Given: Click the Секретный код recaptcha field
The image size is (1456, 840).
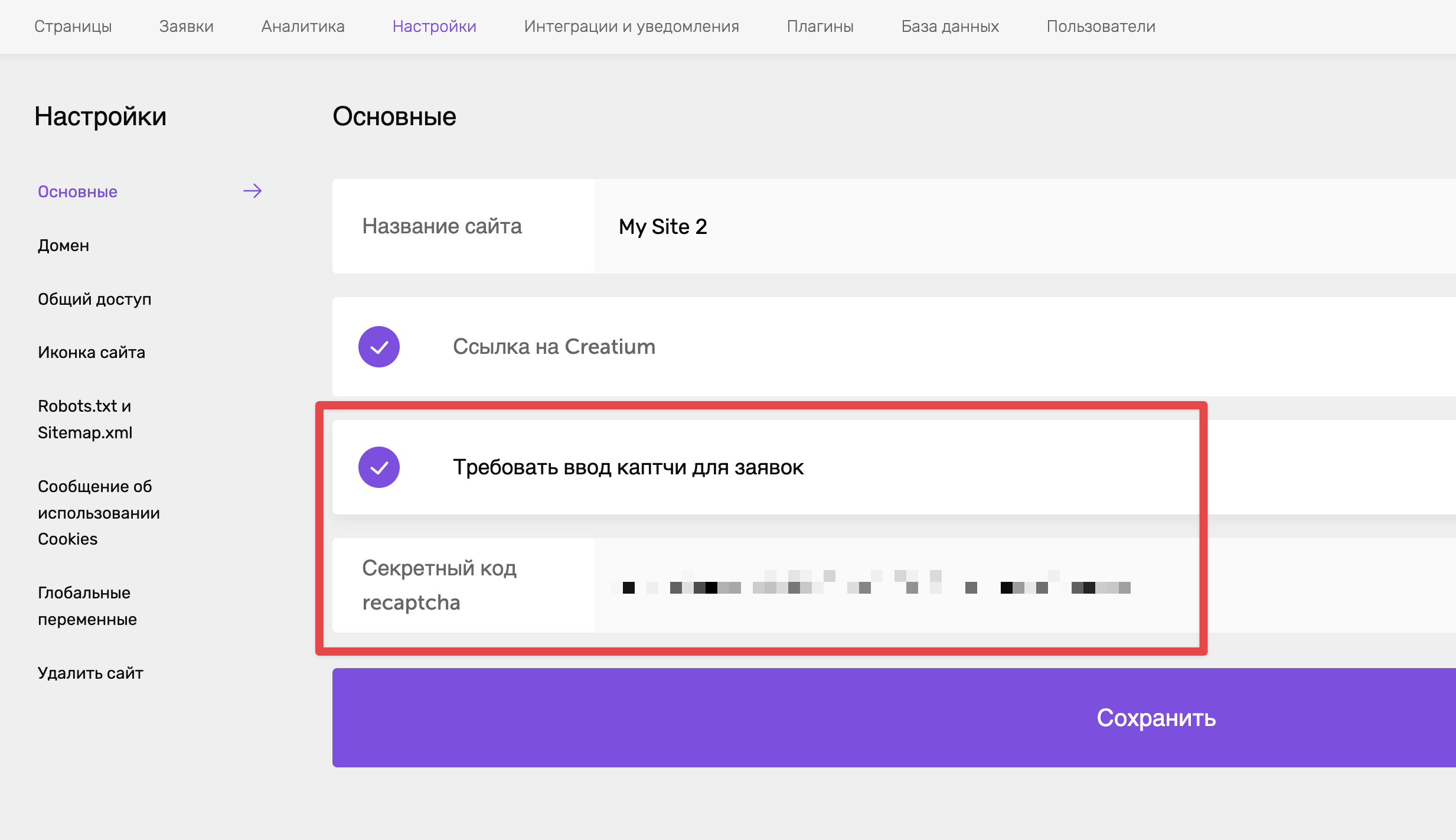Looking at the screenshot, I should point(1025,585).
